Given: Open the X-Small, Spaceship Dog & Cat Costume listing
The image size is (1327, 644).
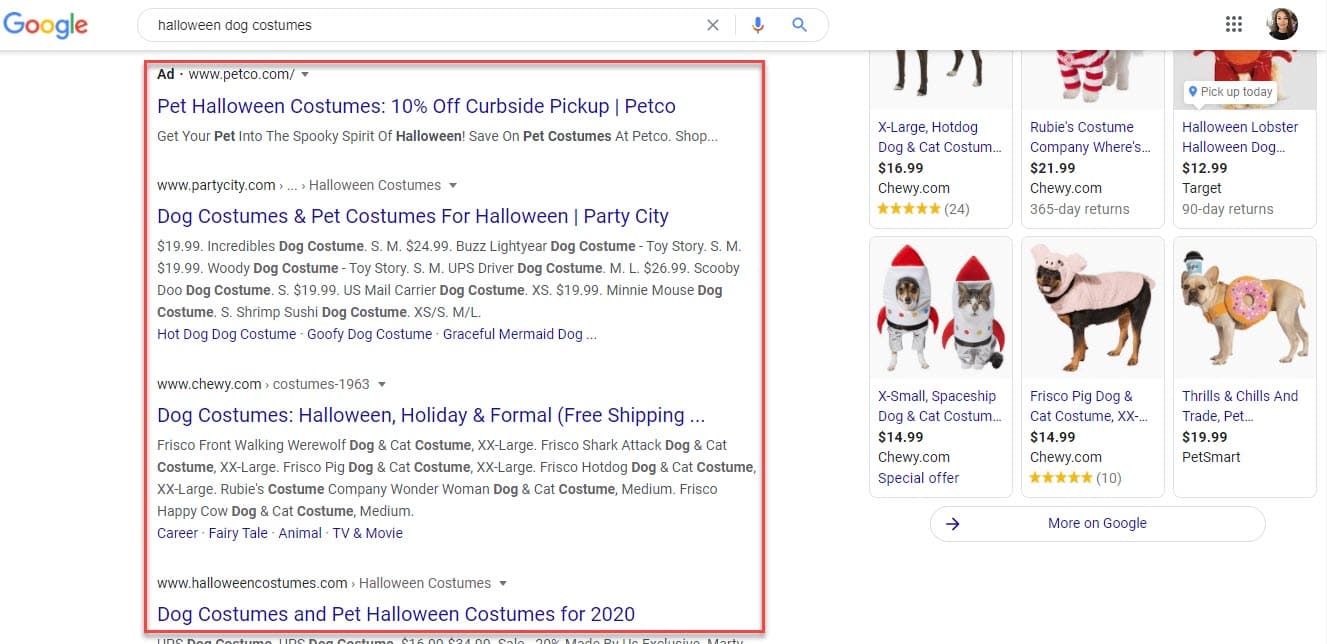Looking at the screenshot, I should [939, 406].
